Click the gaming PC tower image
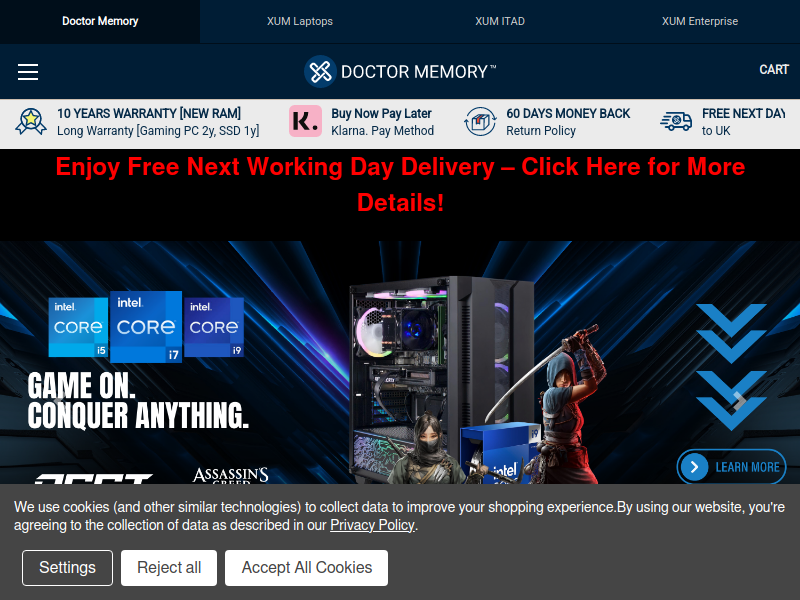The image size is (800, 600). click(441, 380)
